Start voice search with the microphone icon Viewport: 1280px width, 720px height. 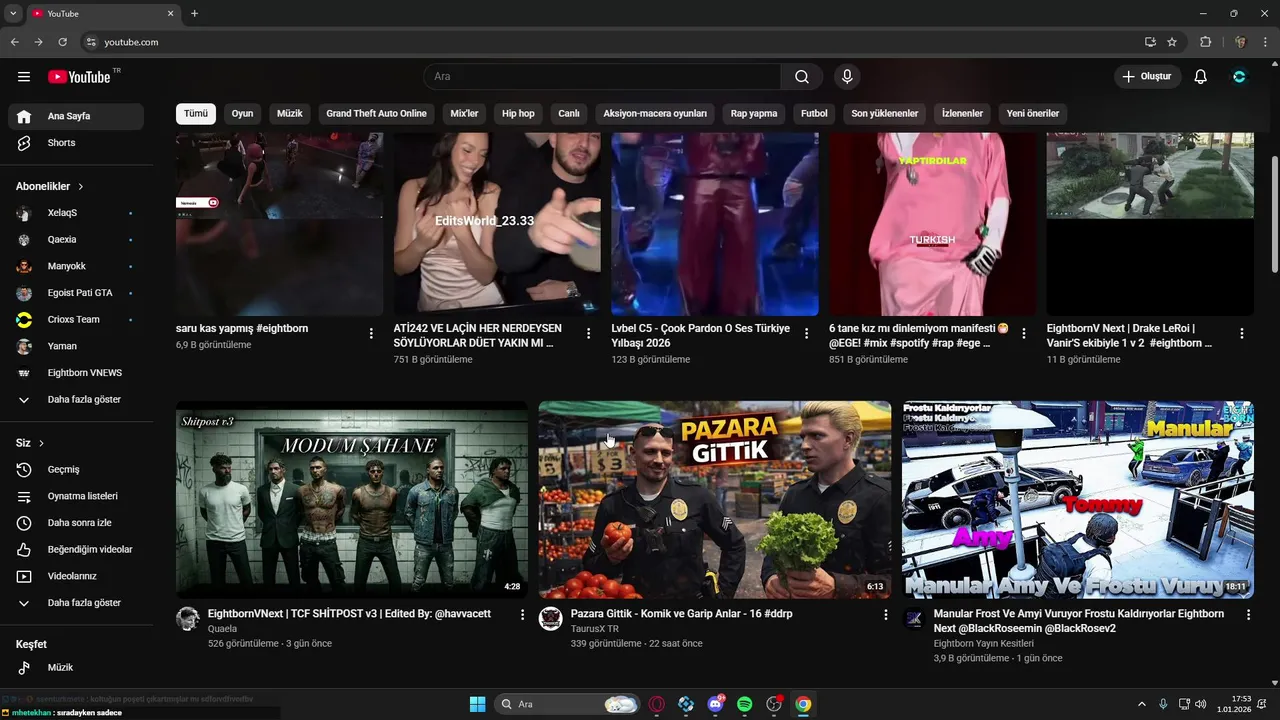click(847, 77)
